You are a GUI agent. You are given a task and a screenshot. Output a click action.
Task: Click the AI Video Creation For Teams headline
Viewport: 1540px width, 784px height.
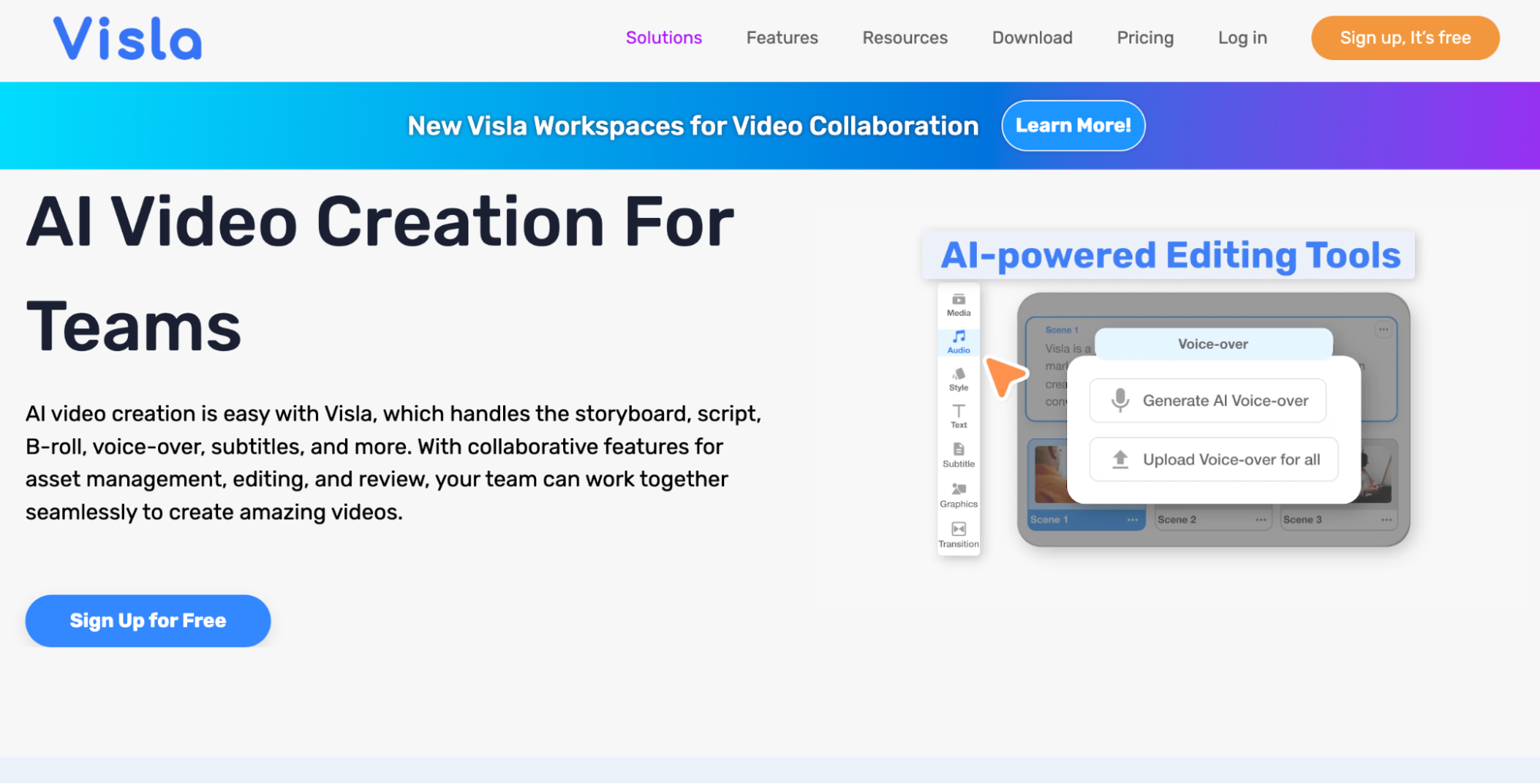point(380,274)
